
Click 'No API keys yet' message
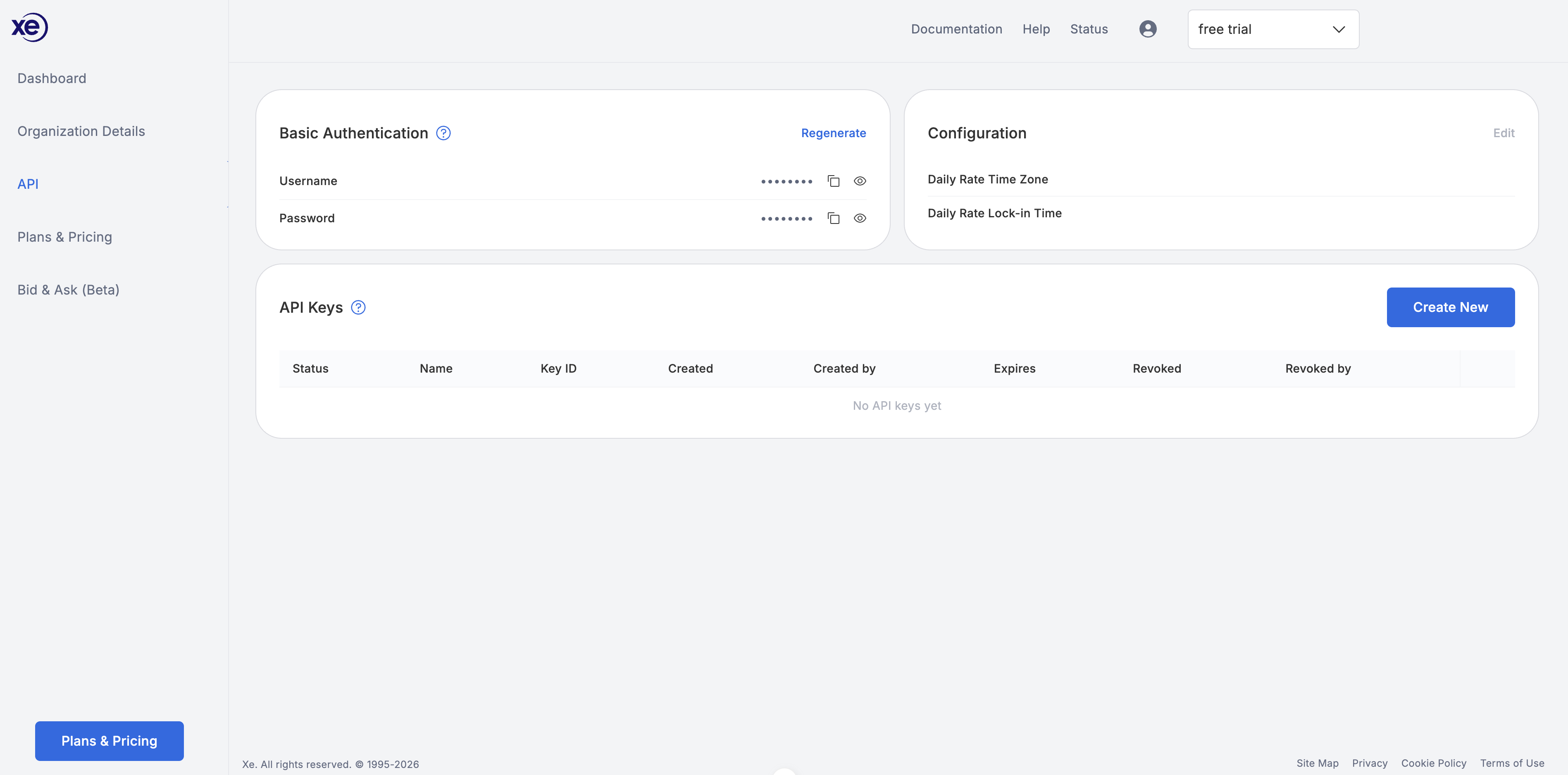pos(896,406)
